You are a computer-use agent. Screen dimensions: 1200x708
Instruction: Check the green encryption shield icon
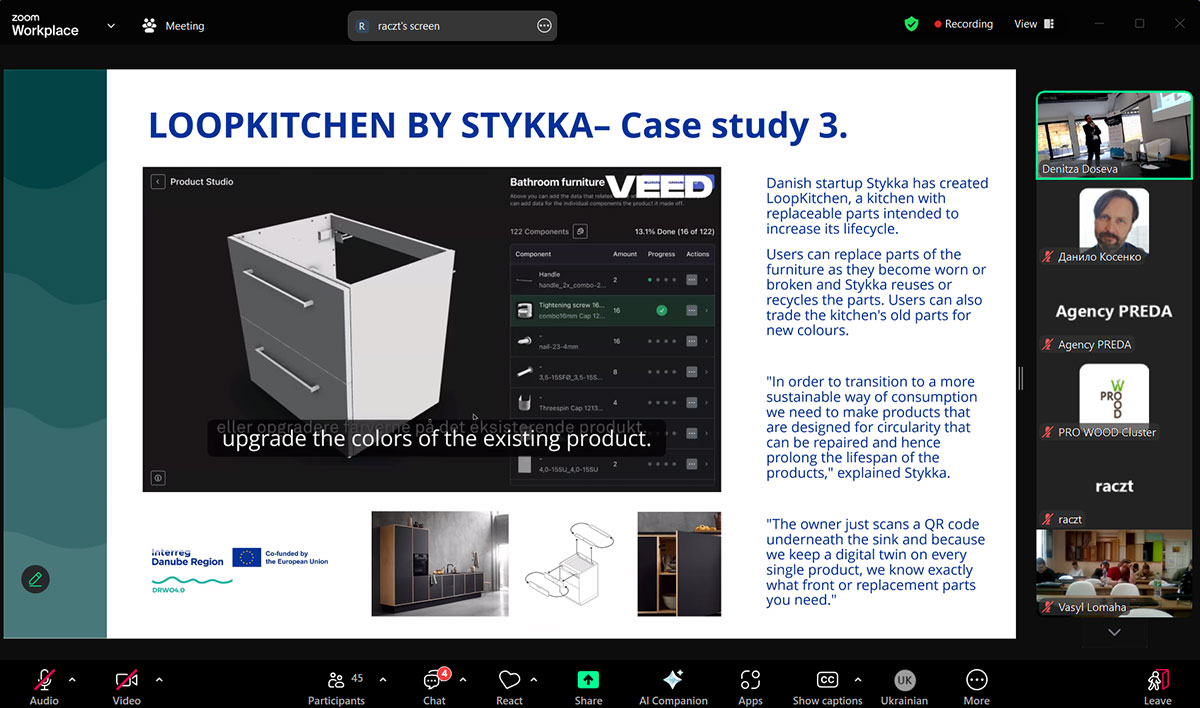click(x=911, y=24)
